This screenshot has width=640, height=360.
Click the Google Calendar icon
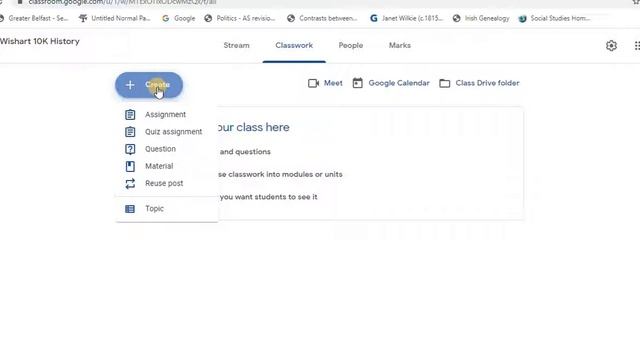pos(358,83)
